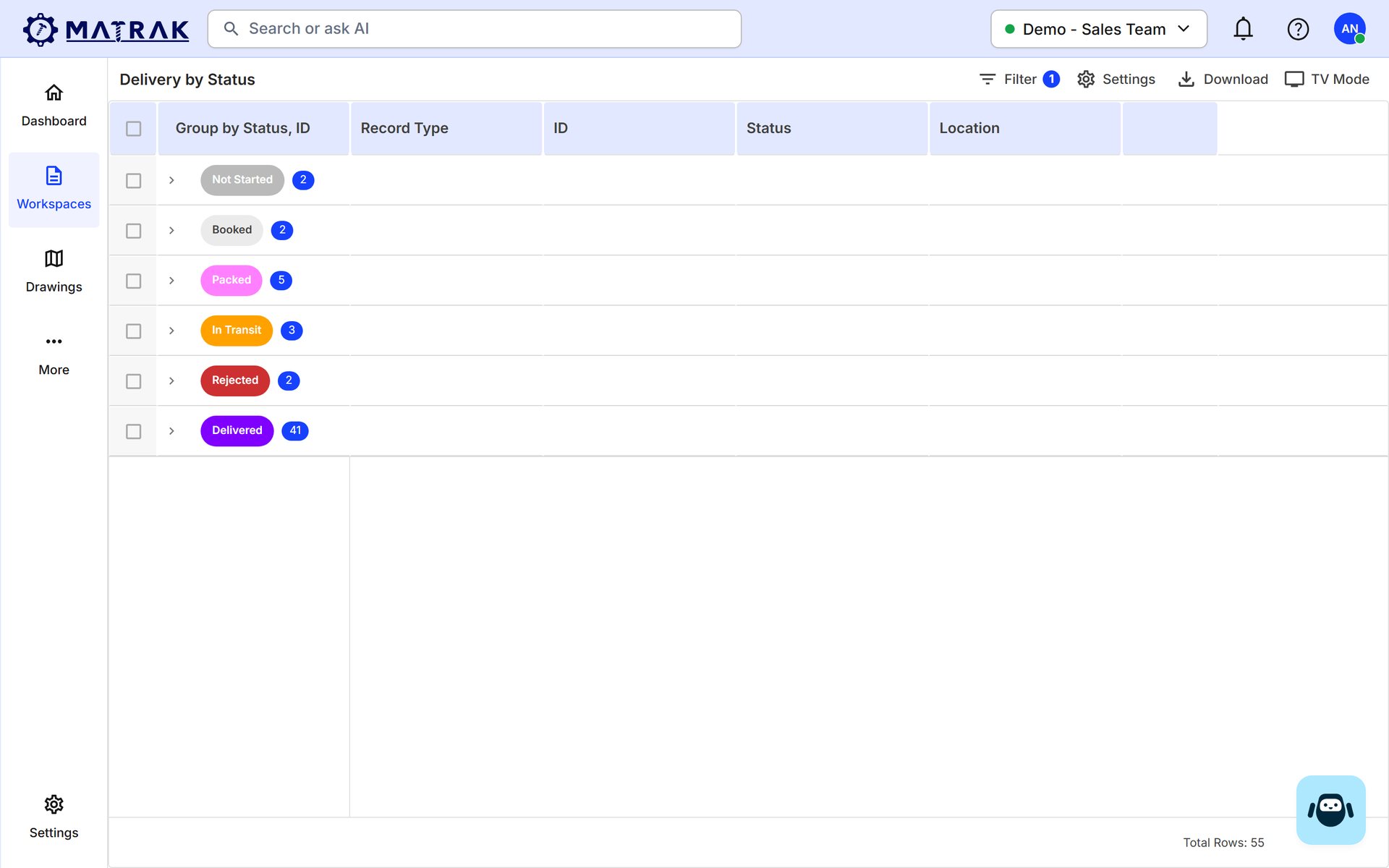This screenshot has height=868, width=1389.
Task: Click the Status column header
Action: (x=832, y=128)
